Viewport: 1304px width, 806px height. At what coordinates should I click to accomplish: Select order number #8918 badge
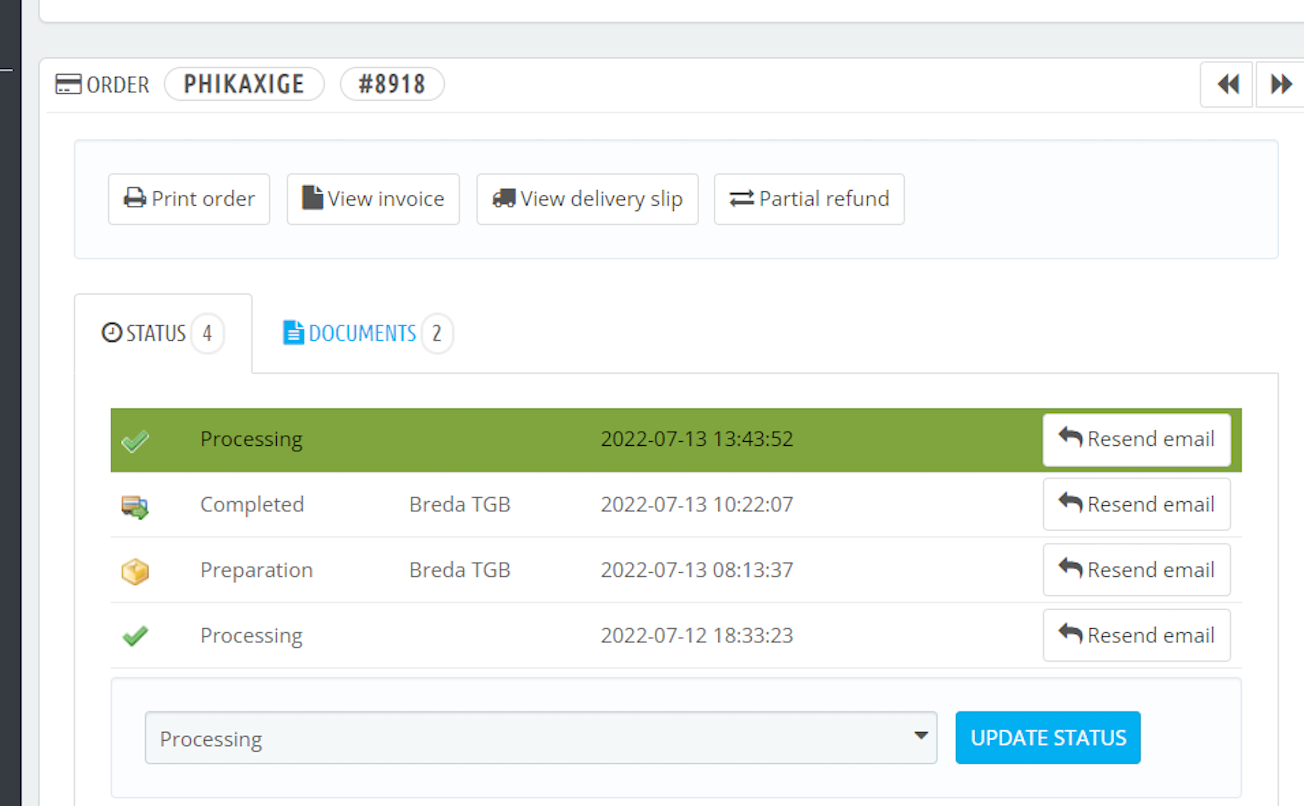tap(392, 84)
